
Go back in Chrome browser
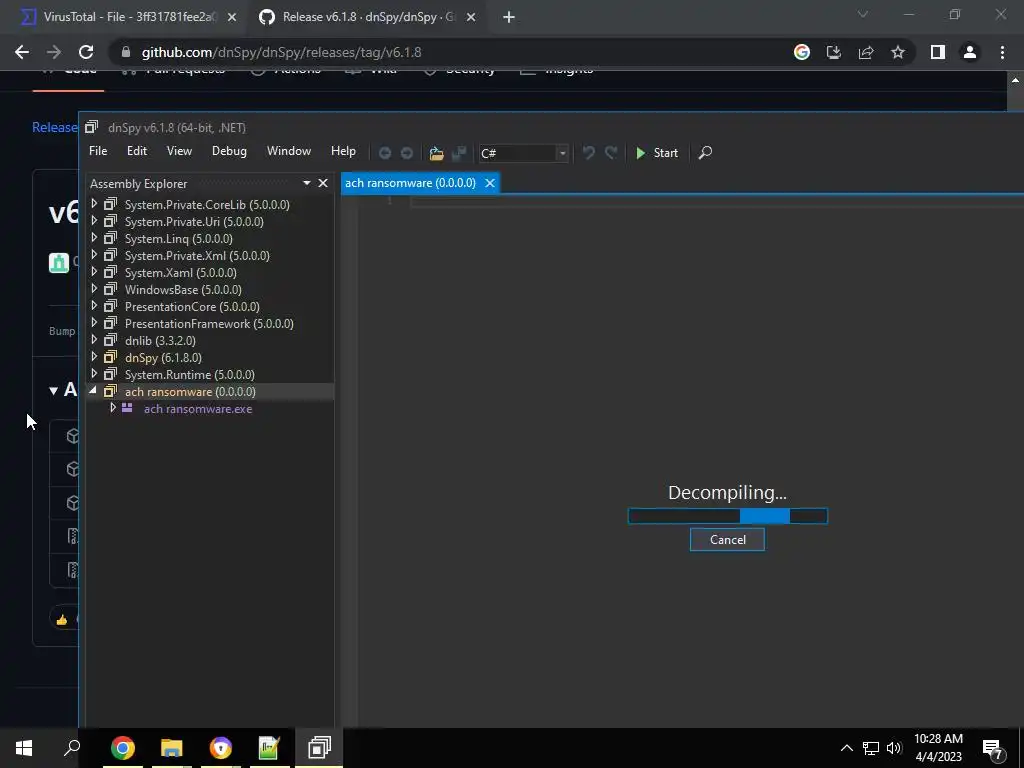pyautogui.click(x=22, y=52)
